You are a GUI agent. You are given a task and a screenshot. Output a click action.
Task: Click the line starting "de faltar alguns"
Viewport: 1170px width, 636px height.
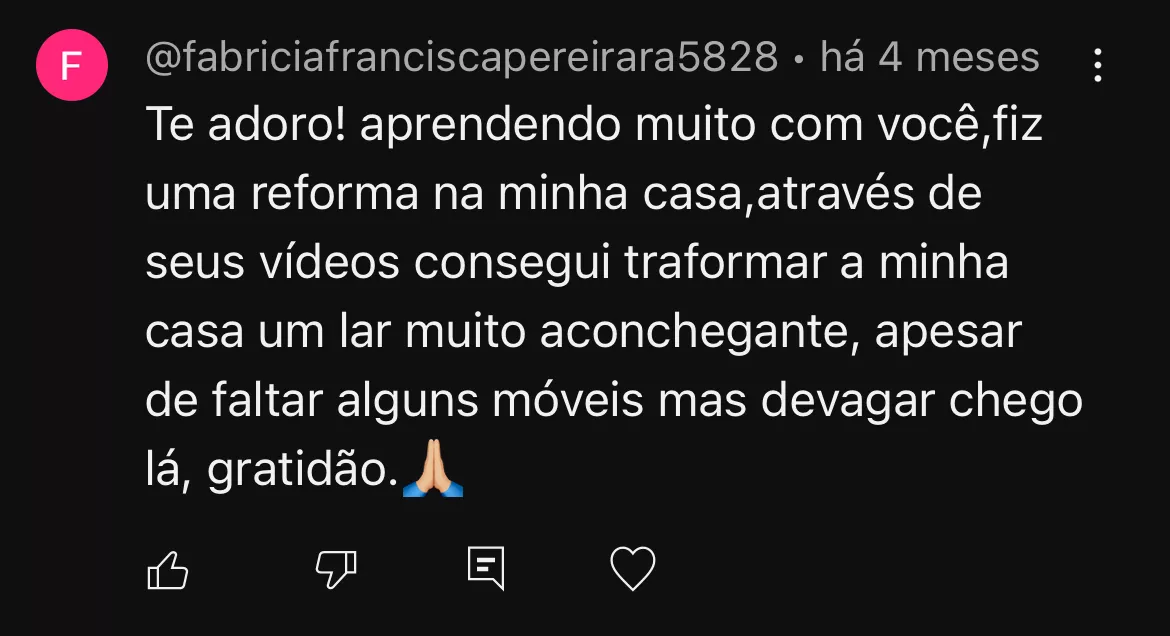point(613,402)
